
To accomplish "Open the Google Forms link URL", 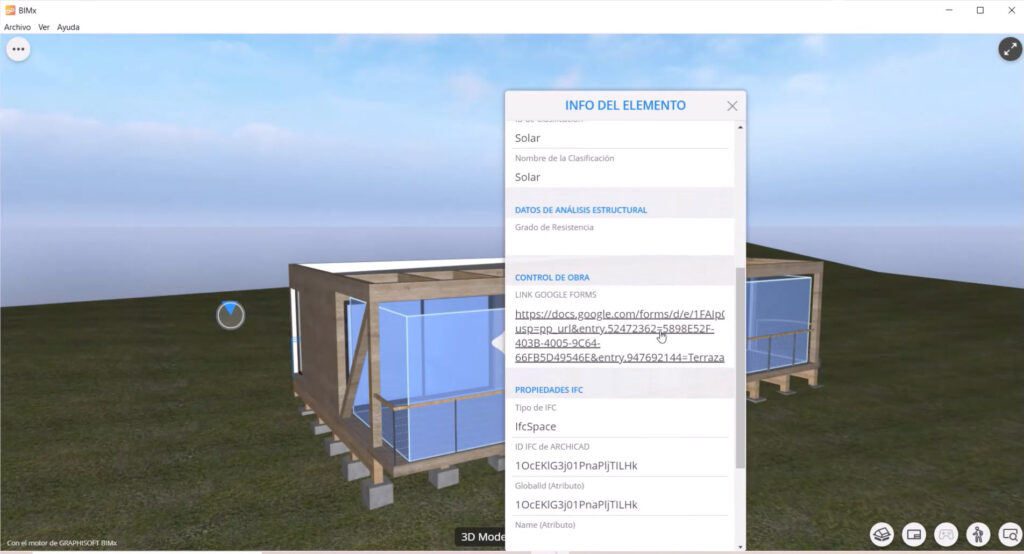I will (x=619, y=335).
